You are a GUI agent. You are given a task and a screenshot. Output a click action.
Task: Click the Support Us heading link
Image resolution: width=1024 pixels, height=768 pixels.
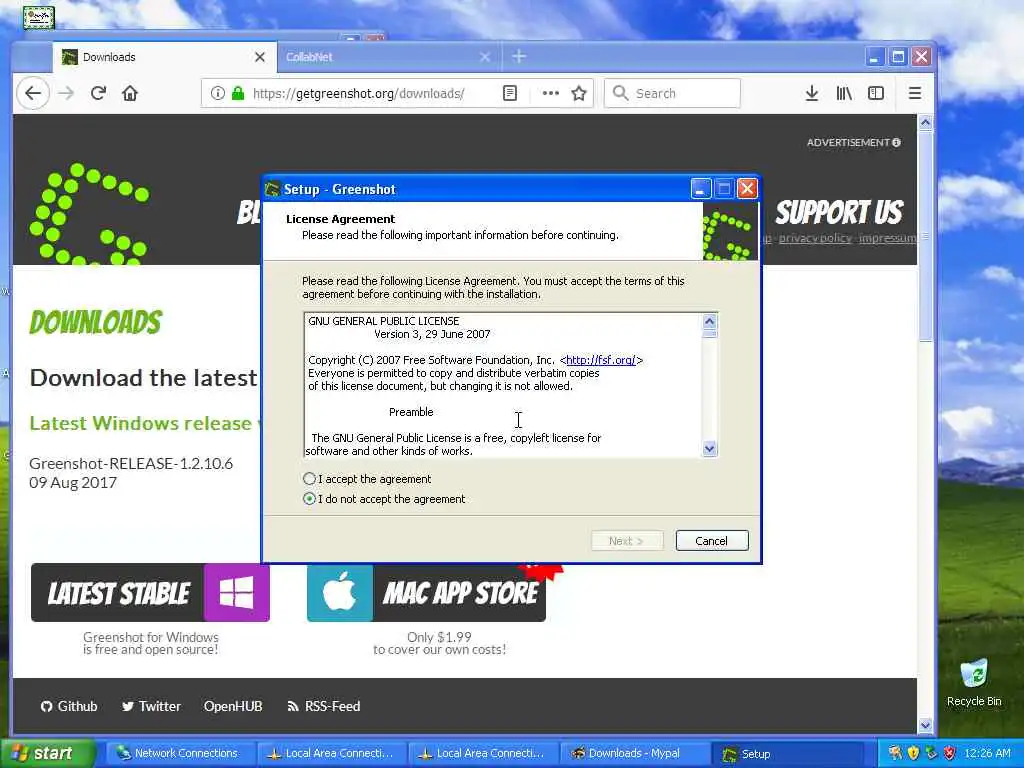(839, 213)
